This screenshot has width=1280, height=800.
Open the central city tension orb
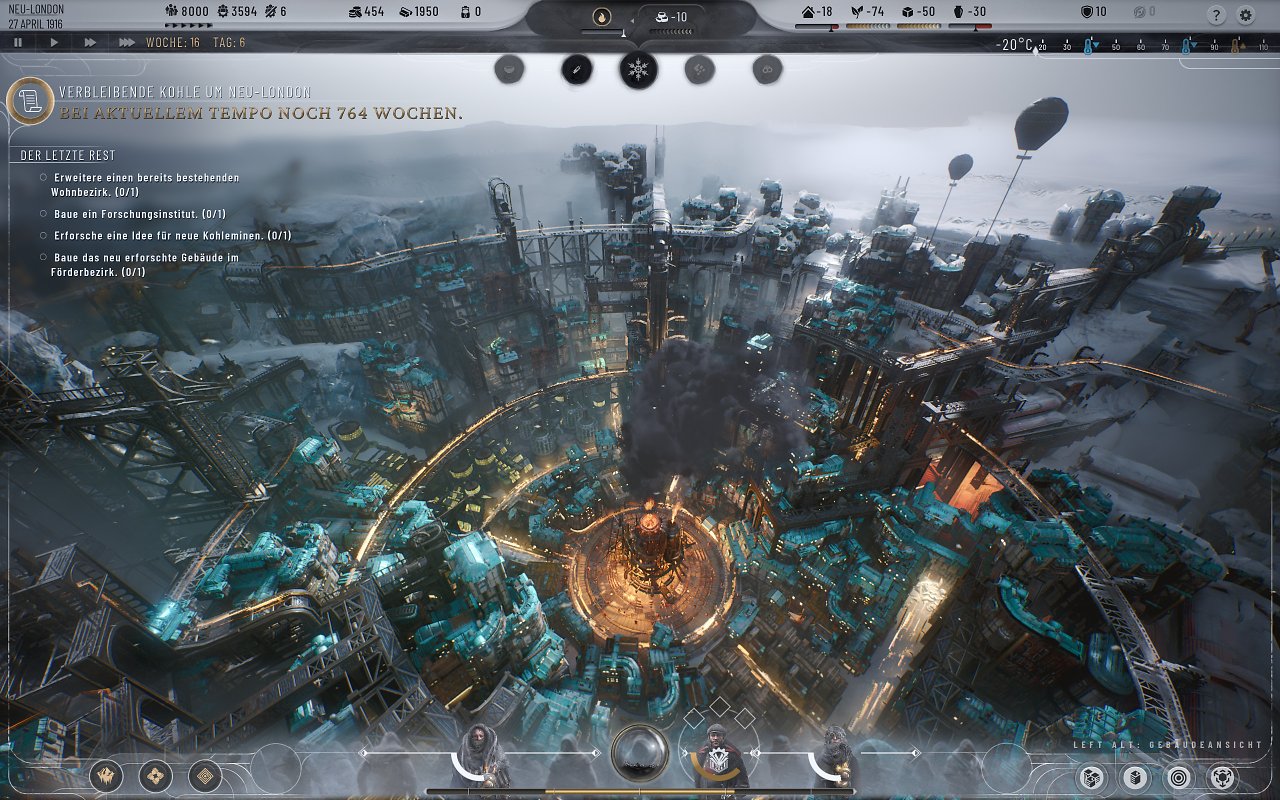coord(638,752)
